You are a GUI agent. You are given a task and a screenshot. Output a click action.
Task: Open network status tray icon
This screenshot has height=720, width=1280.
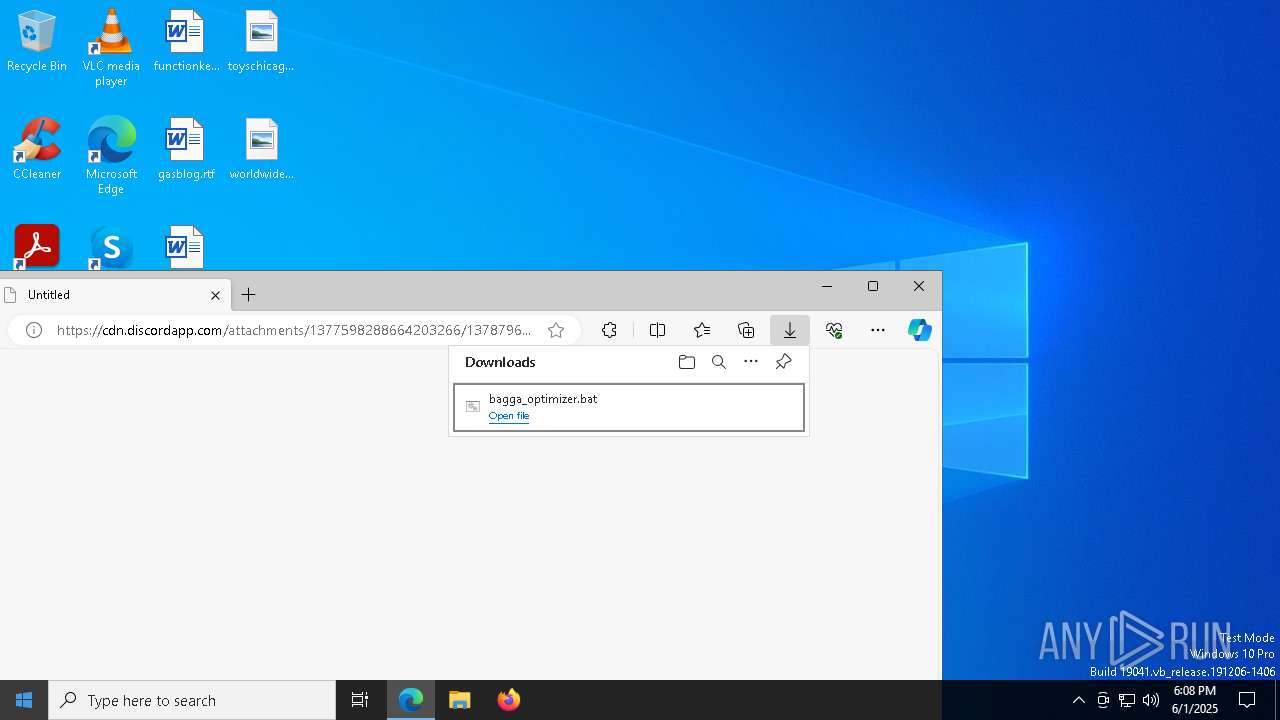[x=1127, y=700]
